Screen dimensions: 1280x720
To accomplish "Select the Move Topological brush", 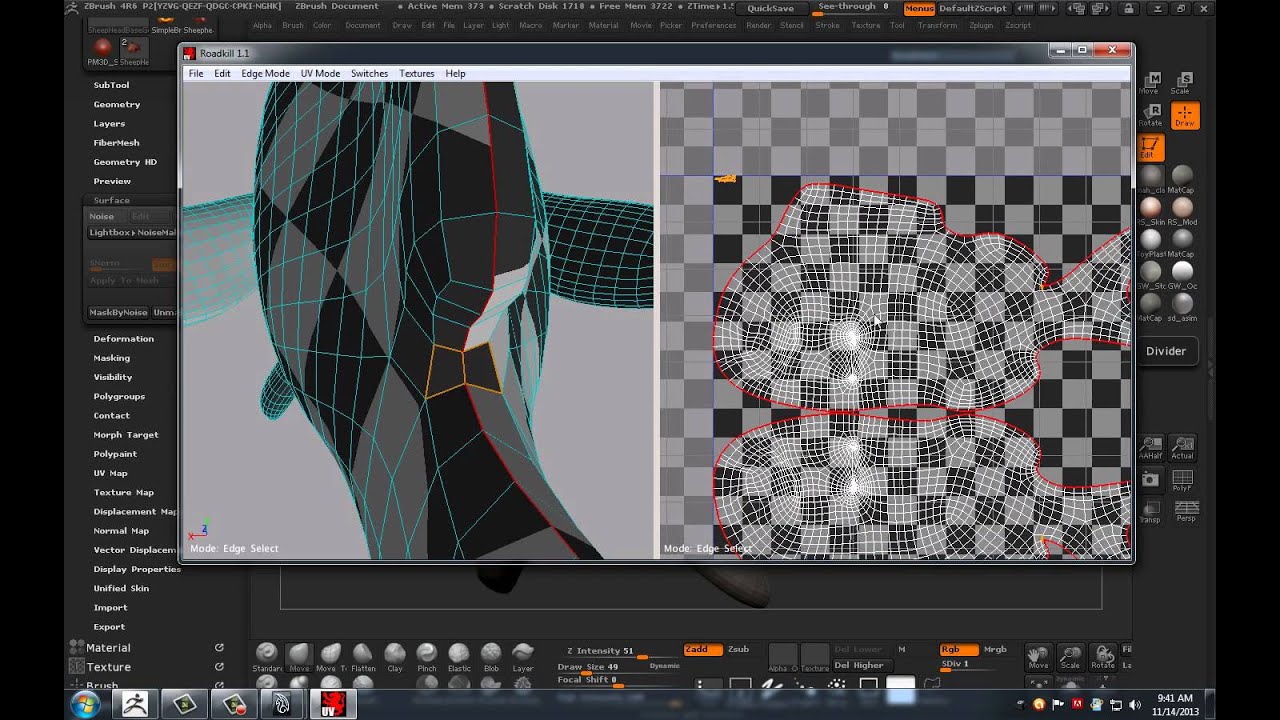I will pos(331,657).
